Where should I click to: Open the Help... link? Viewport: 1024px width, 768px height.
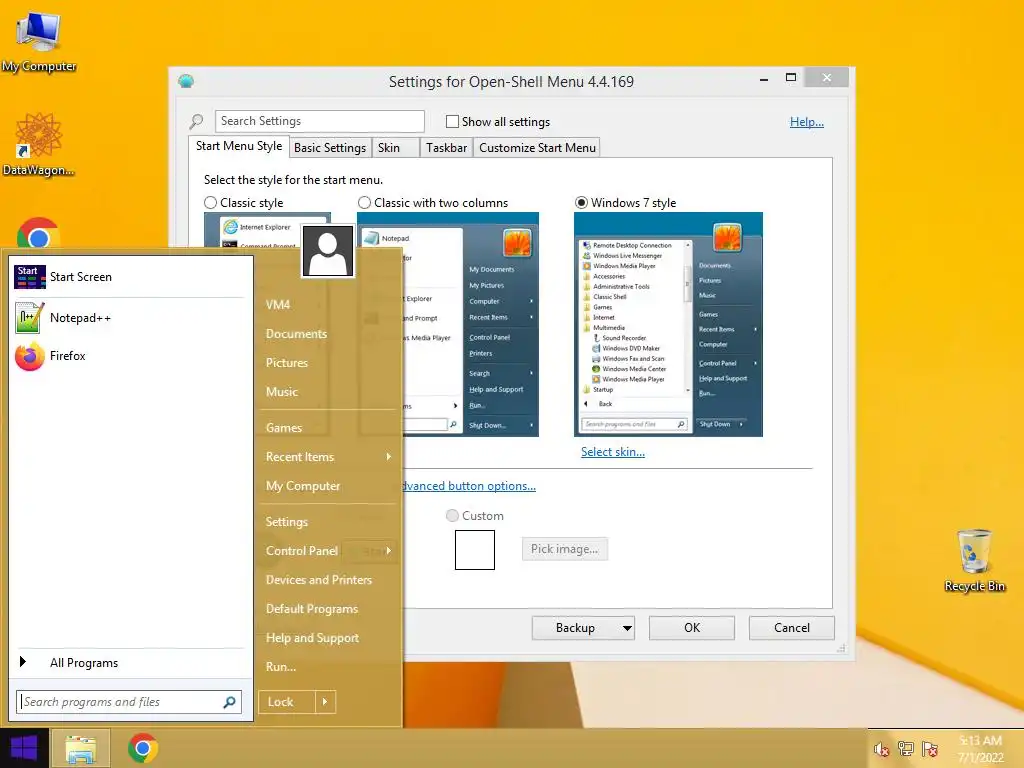tap(807, 122)
